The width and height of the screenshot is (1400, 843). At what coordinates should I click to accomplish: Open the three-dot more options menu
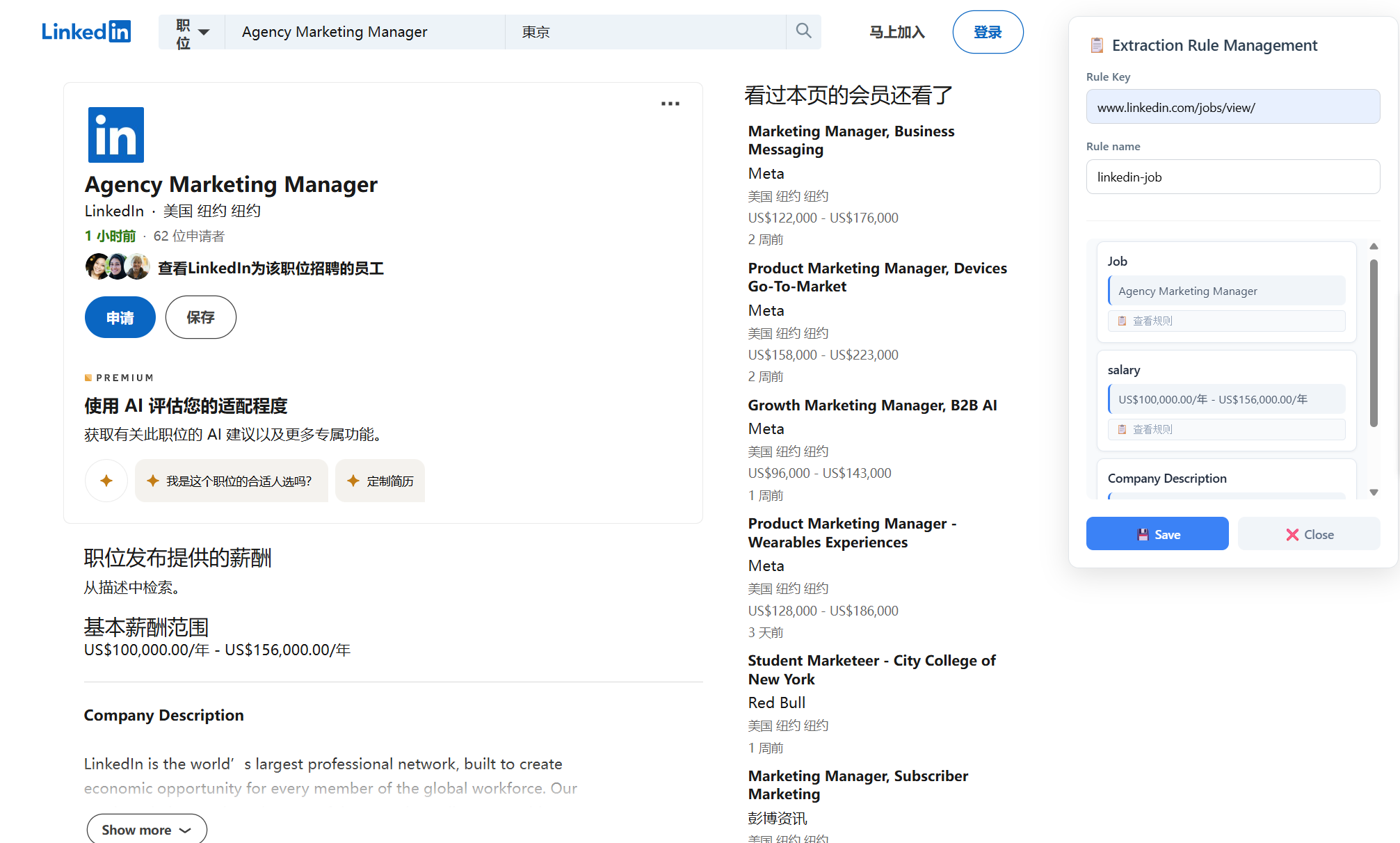point(670,104)
